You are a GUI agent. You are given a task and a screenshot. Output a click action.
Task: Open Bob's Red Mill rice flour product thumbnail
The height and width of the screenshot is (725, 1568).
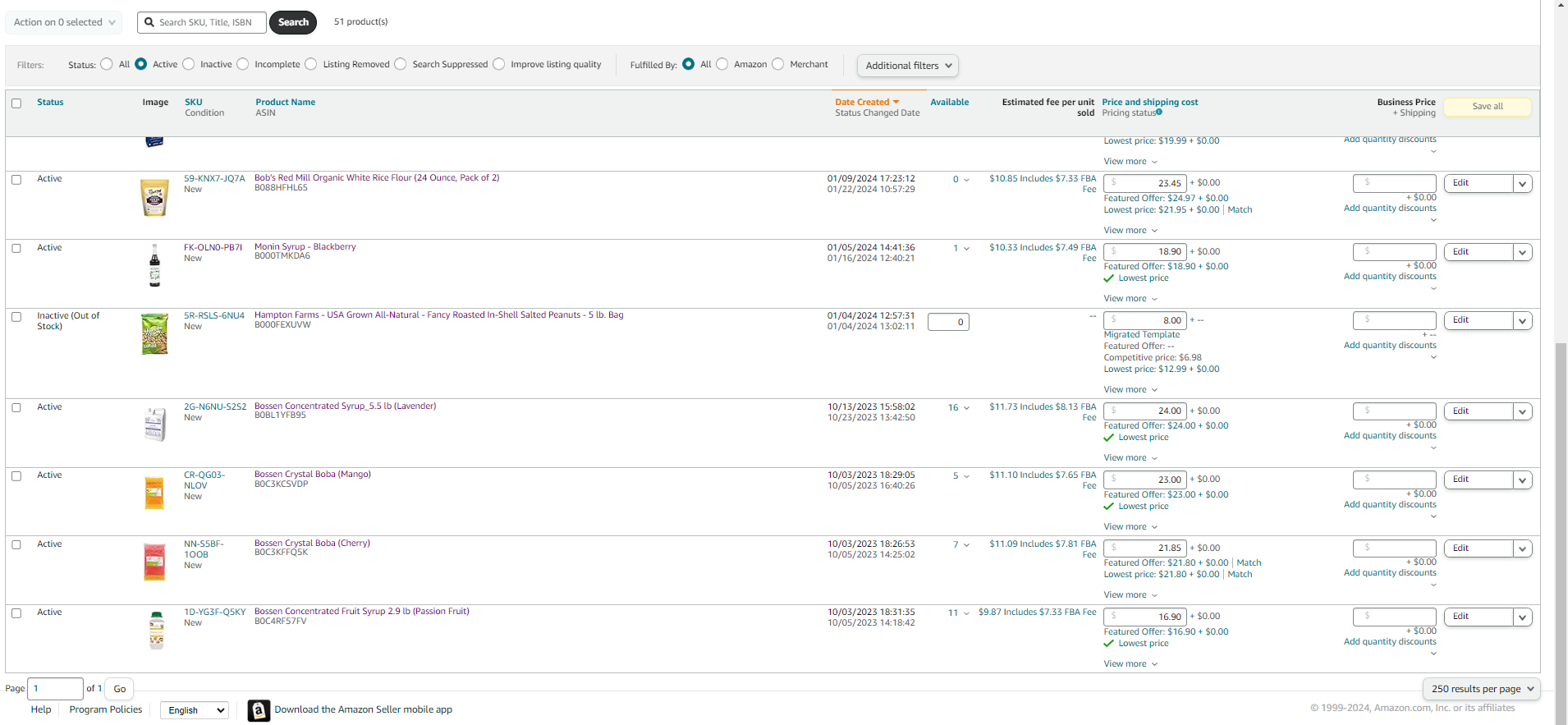pos(154,198)
